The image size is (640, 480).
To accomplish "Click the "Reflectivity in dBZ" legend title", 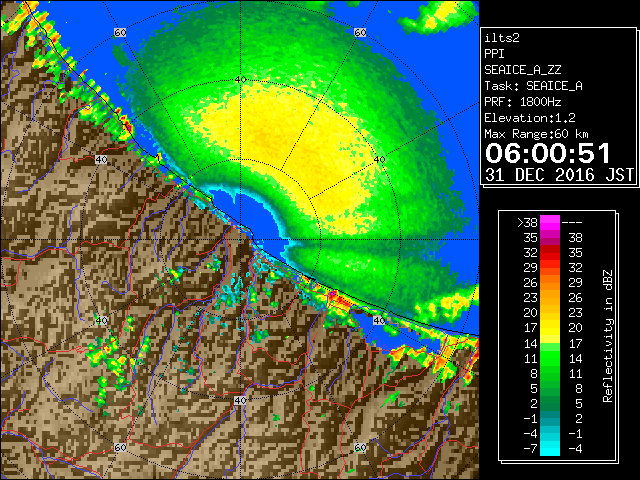I will tap(608, 336).
